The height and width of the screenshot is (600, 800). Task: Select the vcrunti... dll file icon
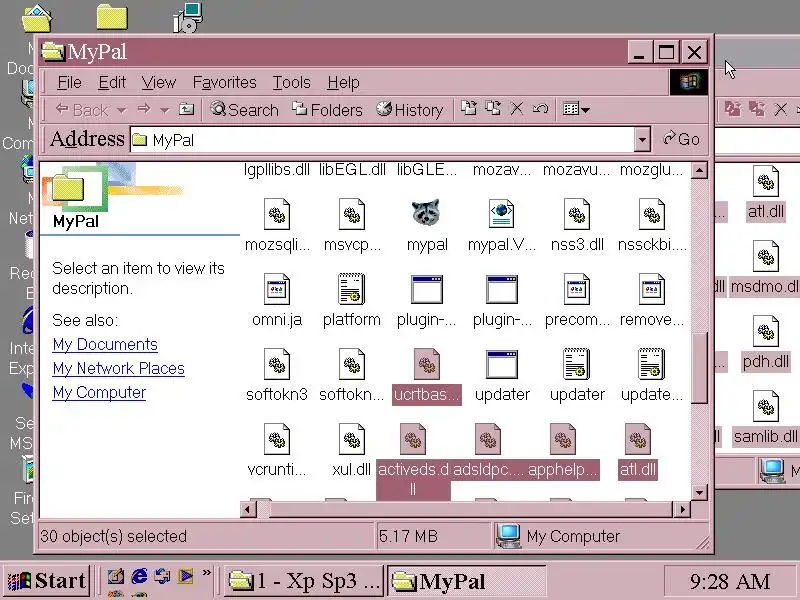pos(277,439)
